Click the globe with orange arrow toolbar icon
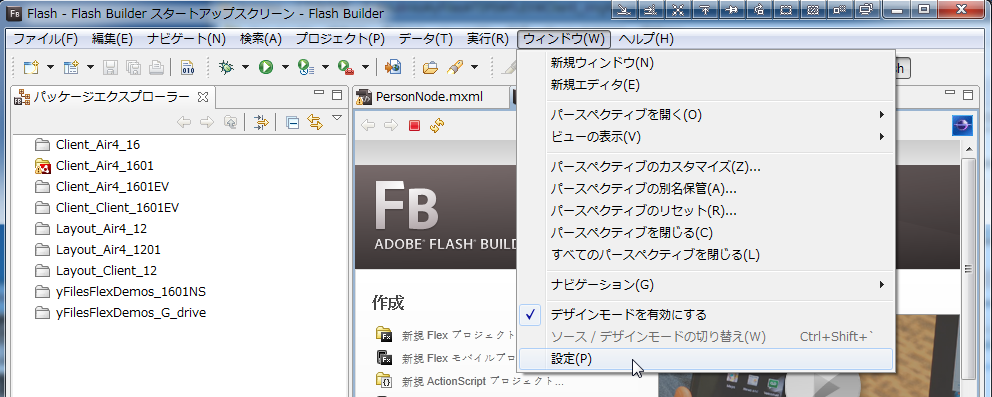 tap(393, 67)
